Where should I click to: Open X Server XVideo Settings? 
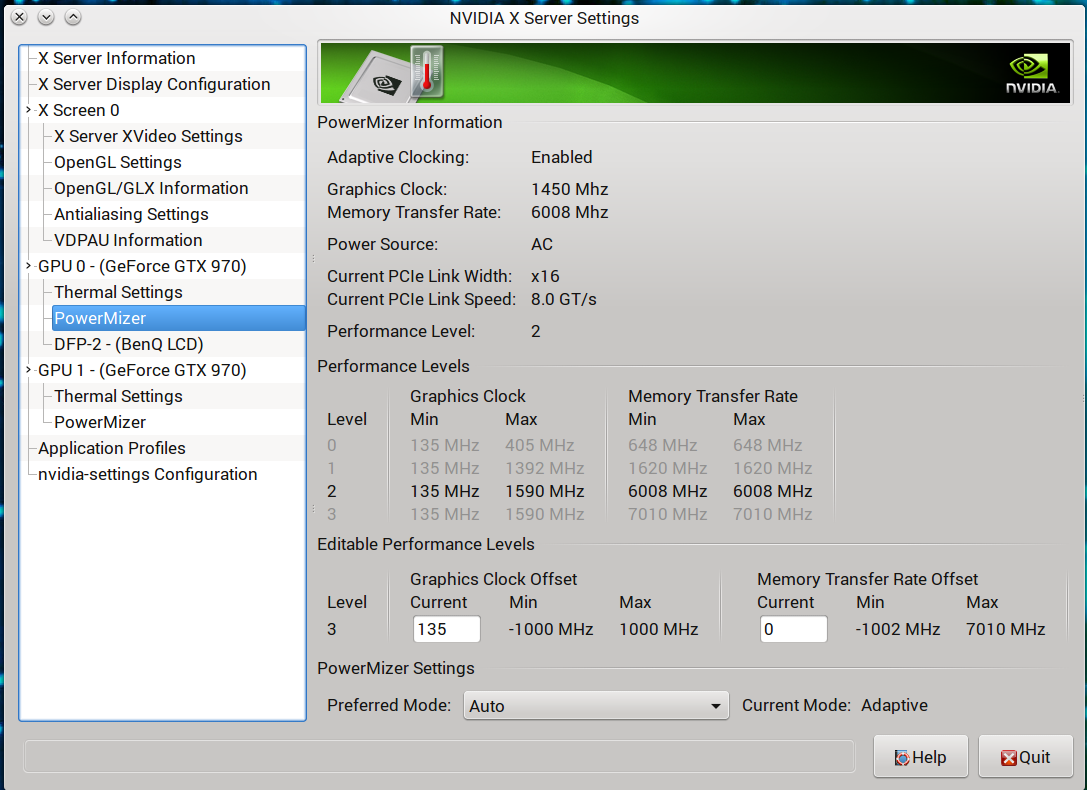pos(148,136)
